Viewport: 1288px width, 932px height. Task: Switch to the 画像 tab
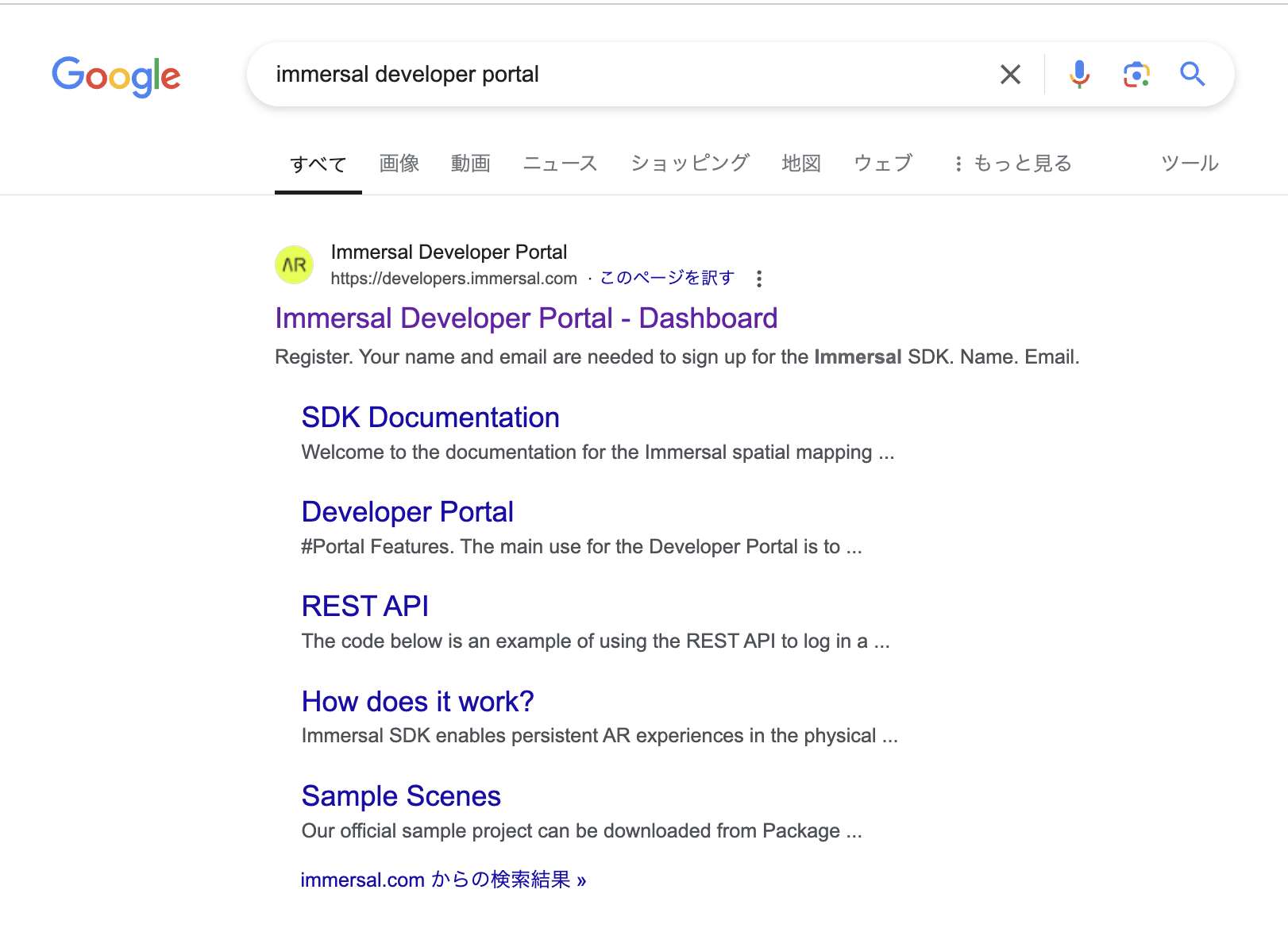coord(399,164)
